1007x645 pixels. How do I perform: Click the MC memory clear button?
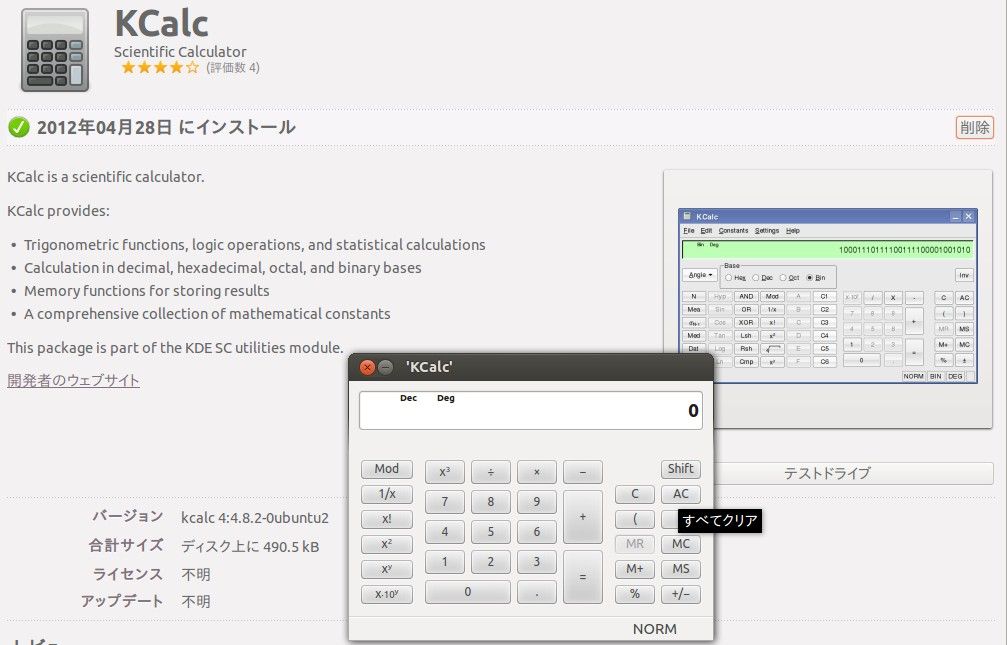[680, 544]
